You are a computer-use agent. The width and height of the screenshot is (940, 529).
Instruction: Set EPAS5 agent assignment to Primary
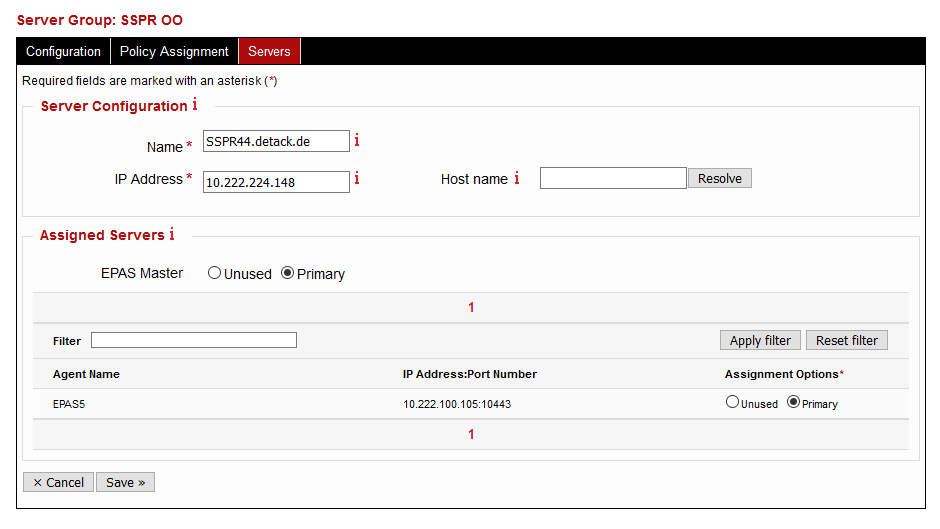[794, 403]
